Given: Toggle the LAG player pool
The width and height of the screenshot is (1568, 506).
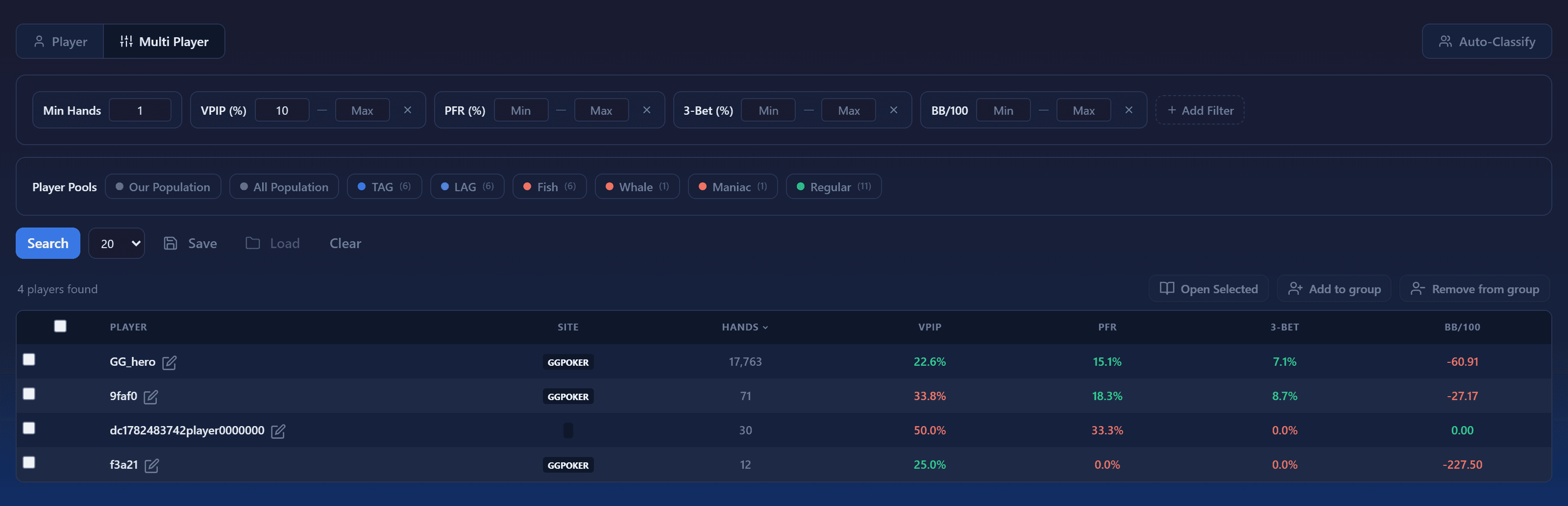Looking at the screenshot, I should pos(467,187).
